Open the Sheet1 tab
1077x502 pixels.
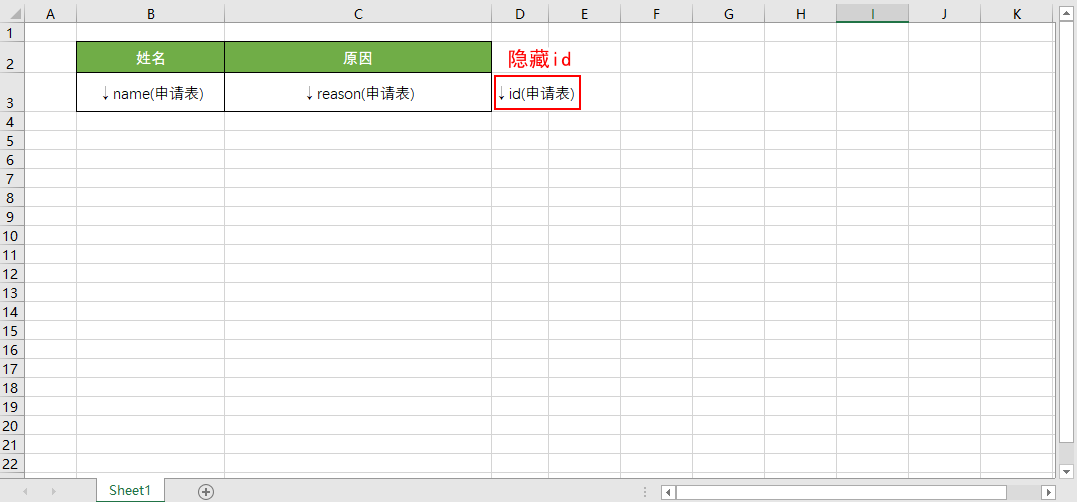tap(130, 490)
